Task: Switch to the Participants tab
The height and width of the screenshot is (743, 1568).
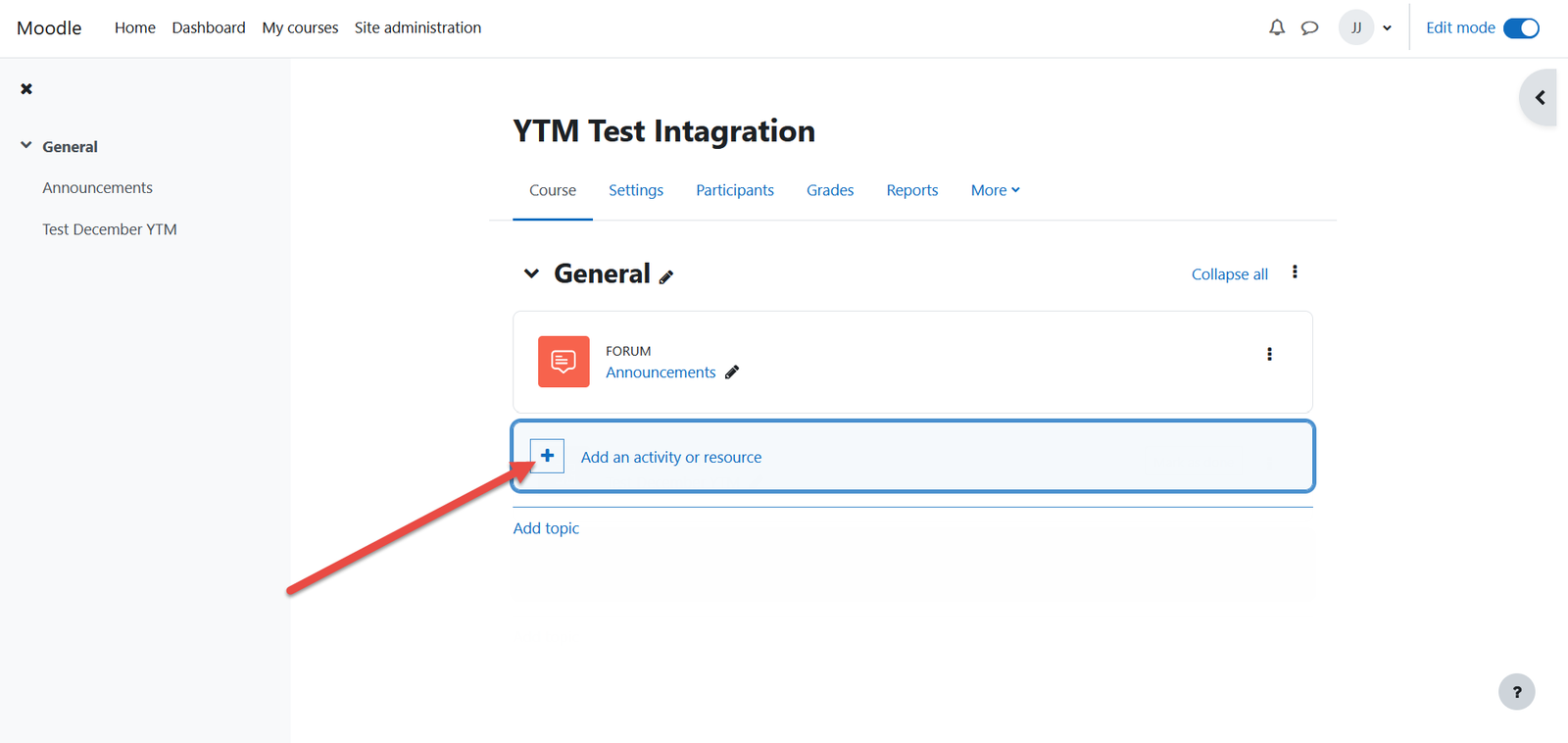Action: [x=734, y=190]
